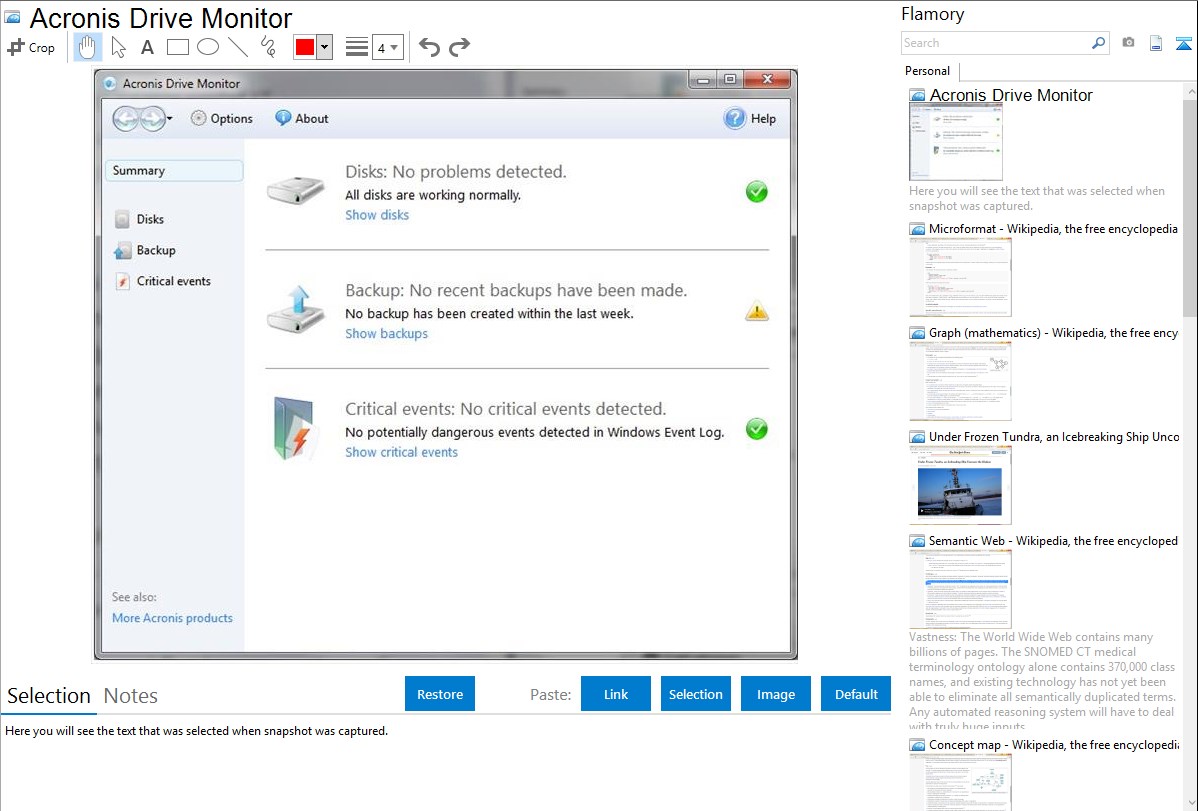
Task: Click the camera snapshot icon
Action: coord(1128,43)
